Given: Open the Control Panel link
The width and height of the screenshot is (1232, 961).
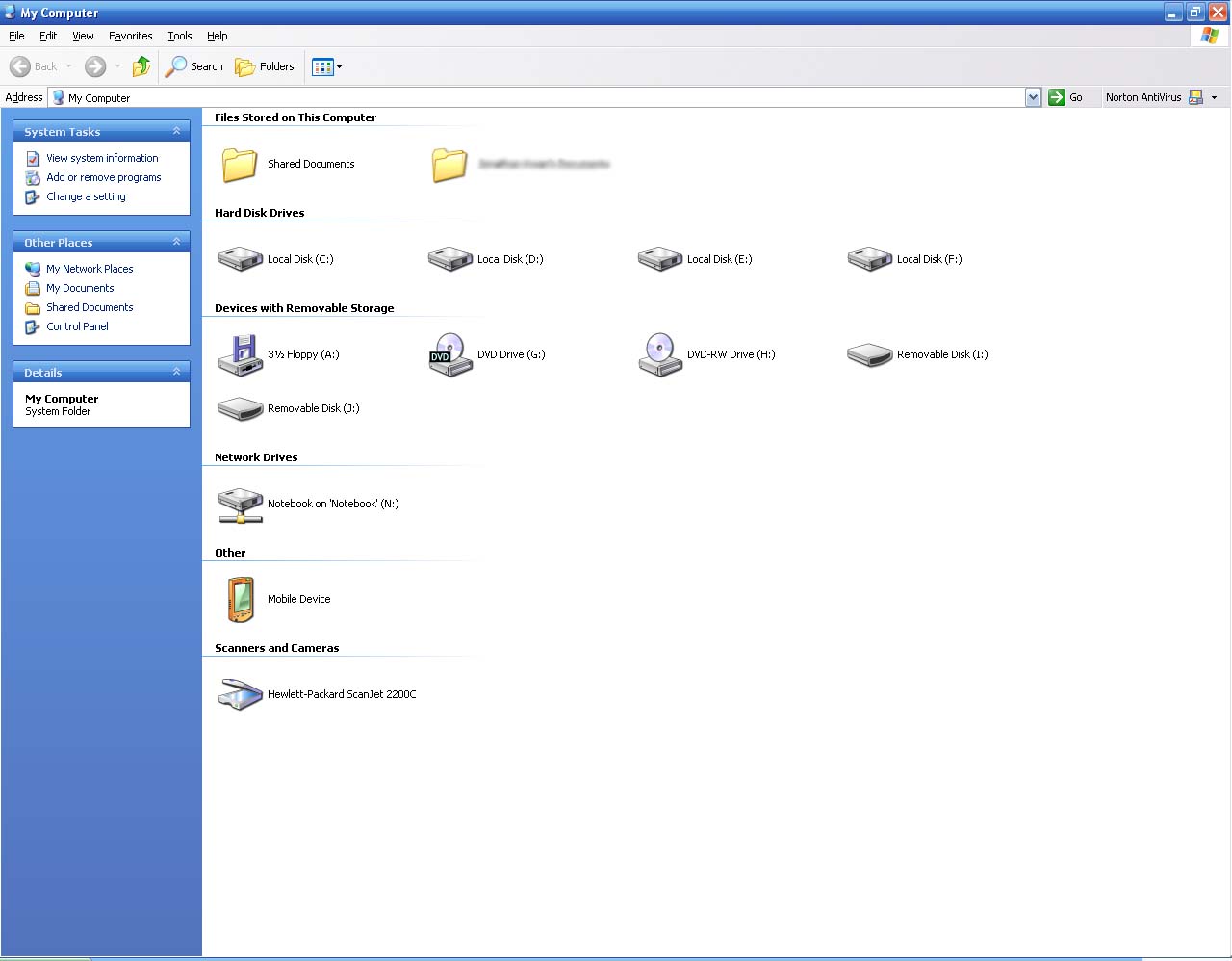Looking at the screenshot, I should tap(77, 326).
